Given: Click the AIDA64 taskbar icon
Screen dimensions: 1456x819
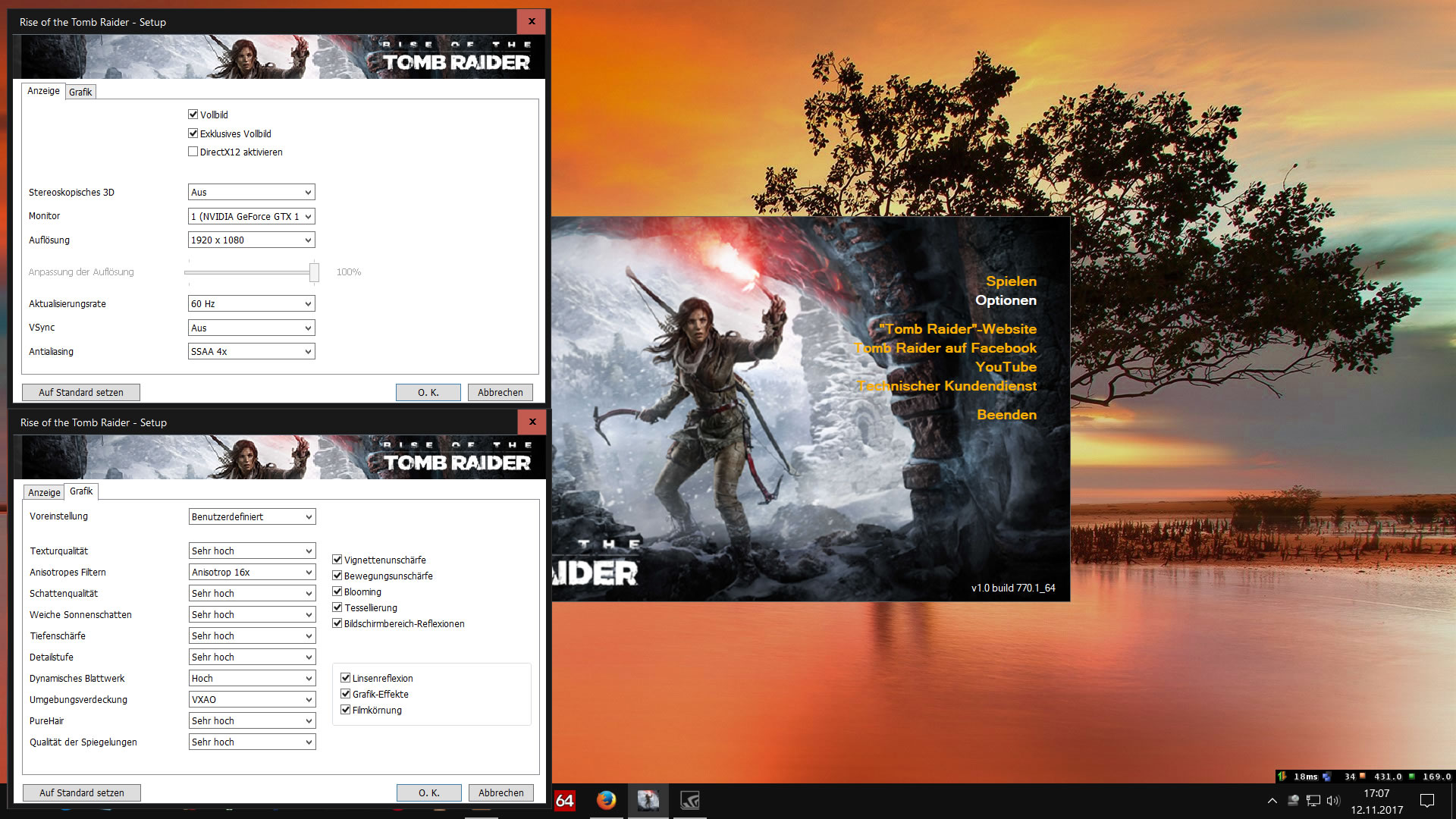Looking at the screenshot, I should click(x=565, y=800).
